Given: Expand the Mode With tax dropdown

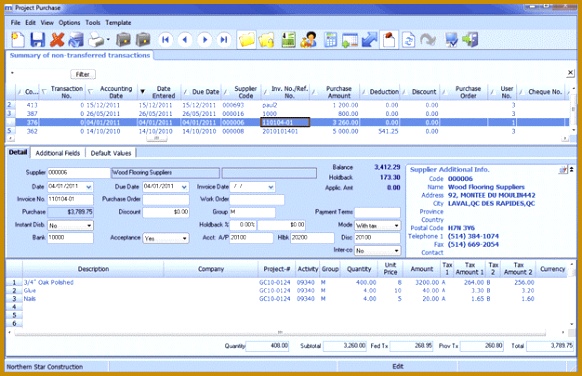Looking at the screenshot, I should [x=396, y=225].
